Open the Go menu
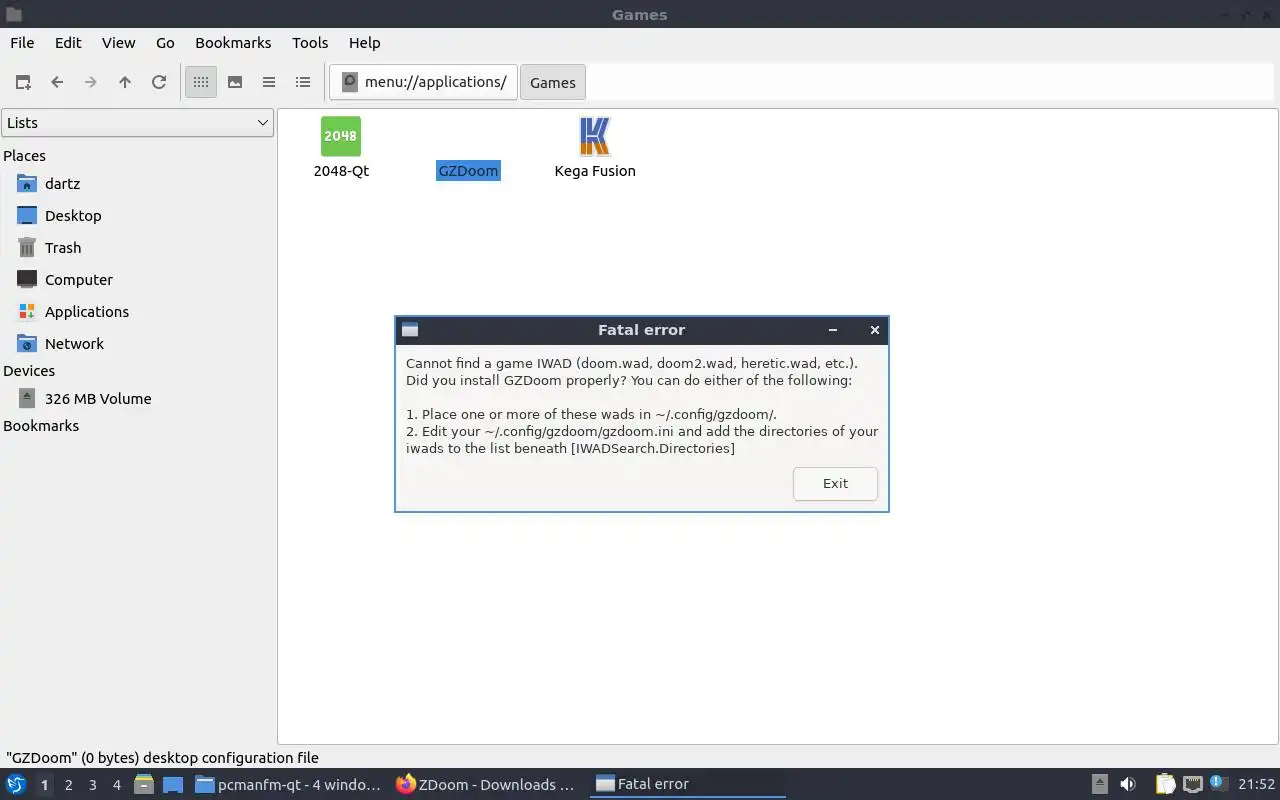 click(165, 42)
